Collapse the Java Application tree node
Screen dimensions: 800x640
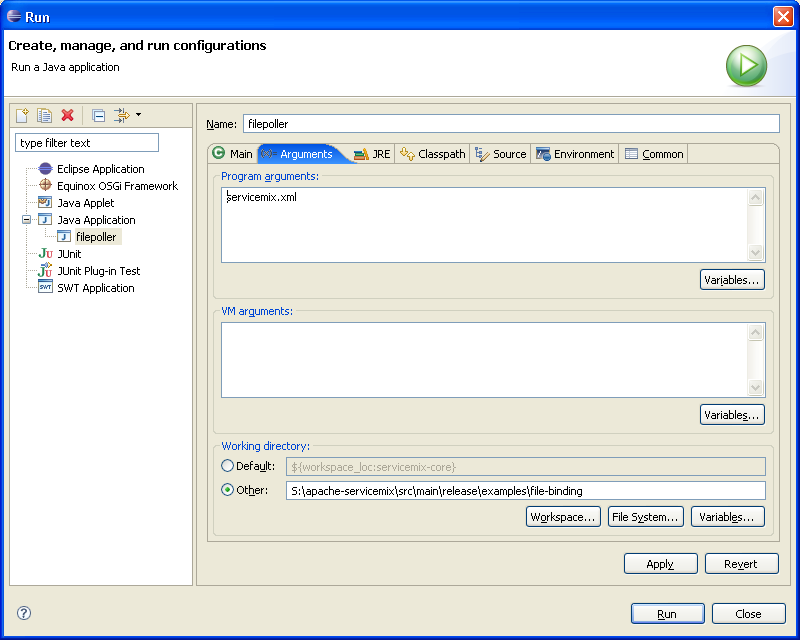27,220
